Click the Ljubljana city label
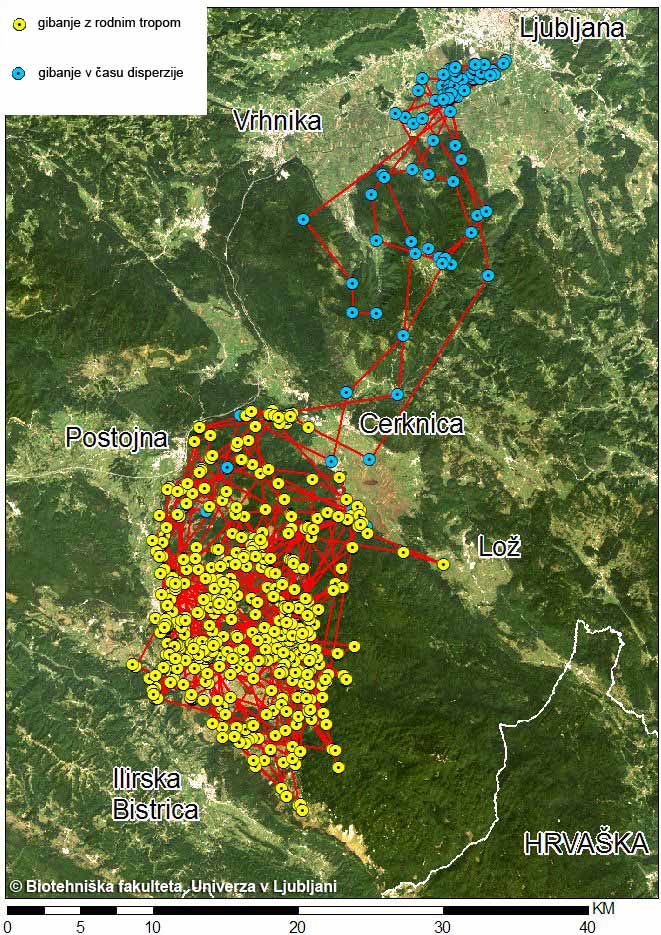661x935 pixels. pos(573,29)
